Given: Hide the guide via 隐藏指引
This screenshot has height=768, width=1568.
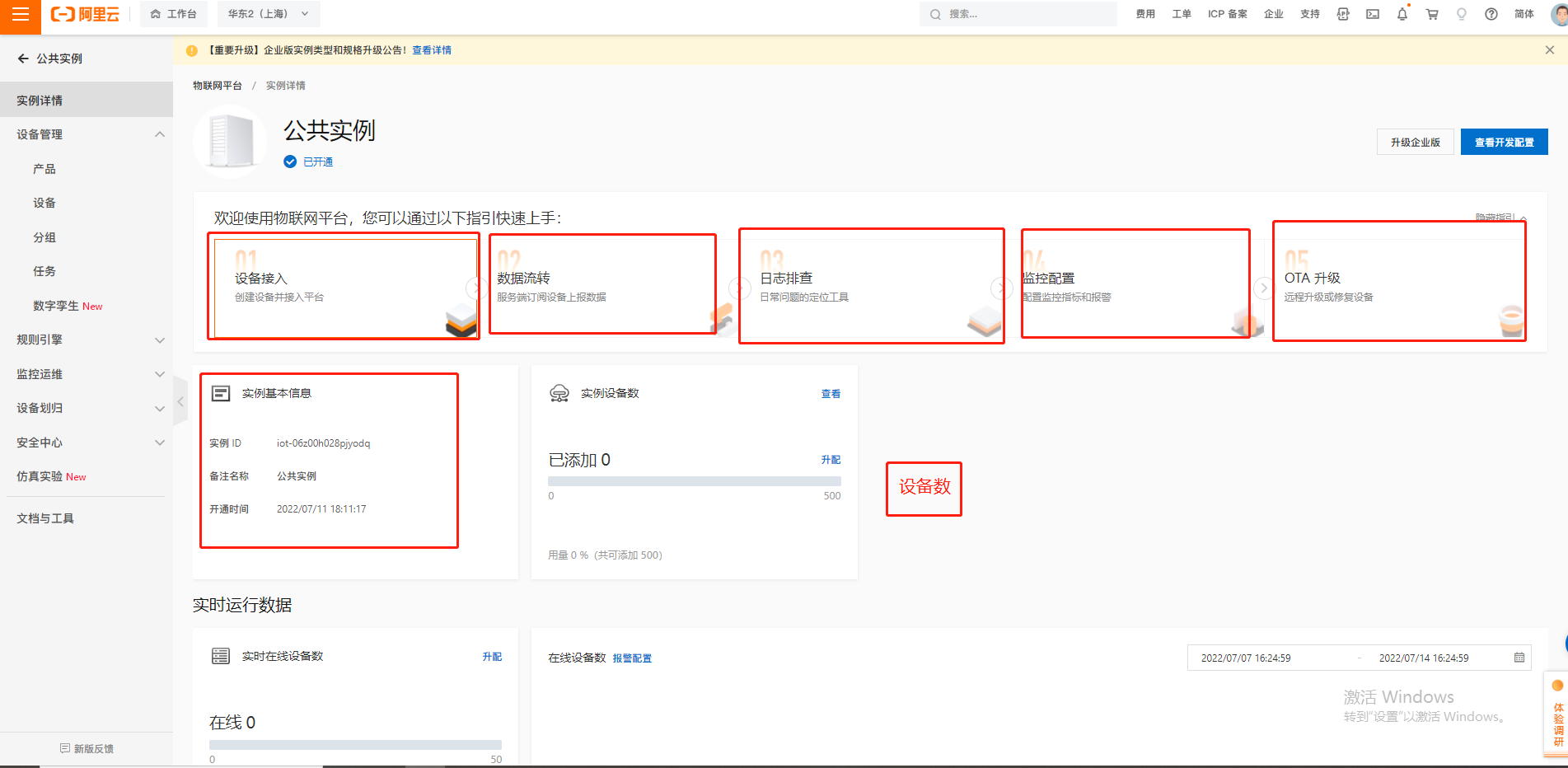Looking at the screenshot, I should click(1500, 218).
